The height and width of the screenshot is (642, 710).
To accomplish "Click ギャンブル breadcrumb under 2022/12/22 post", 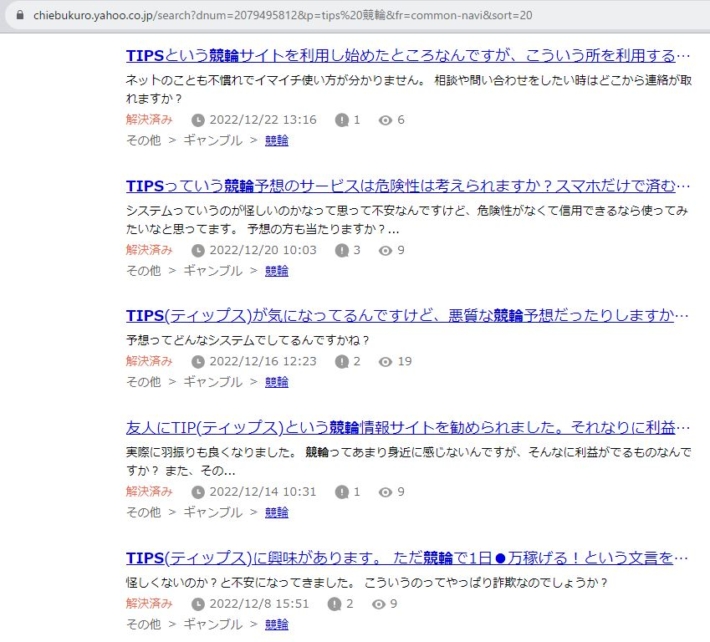I will click(213, 140).
